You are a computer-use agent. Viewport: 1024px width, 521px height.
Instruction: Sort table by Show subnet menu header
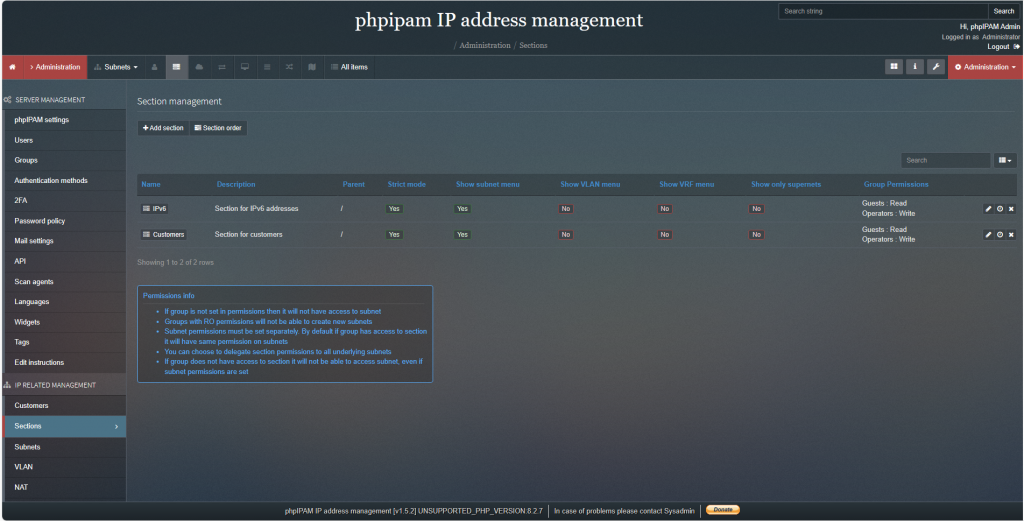coord(488,185)
